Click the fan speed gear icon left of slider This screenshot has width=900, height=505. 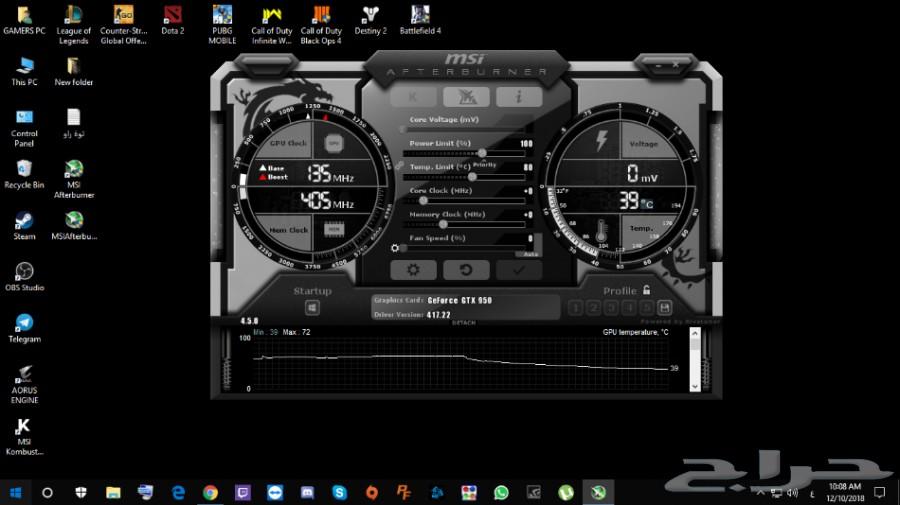click(395, 248)
